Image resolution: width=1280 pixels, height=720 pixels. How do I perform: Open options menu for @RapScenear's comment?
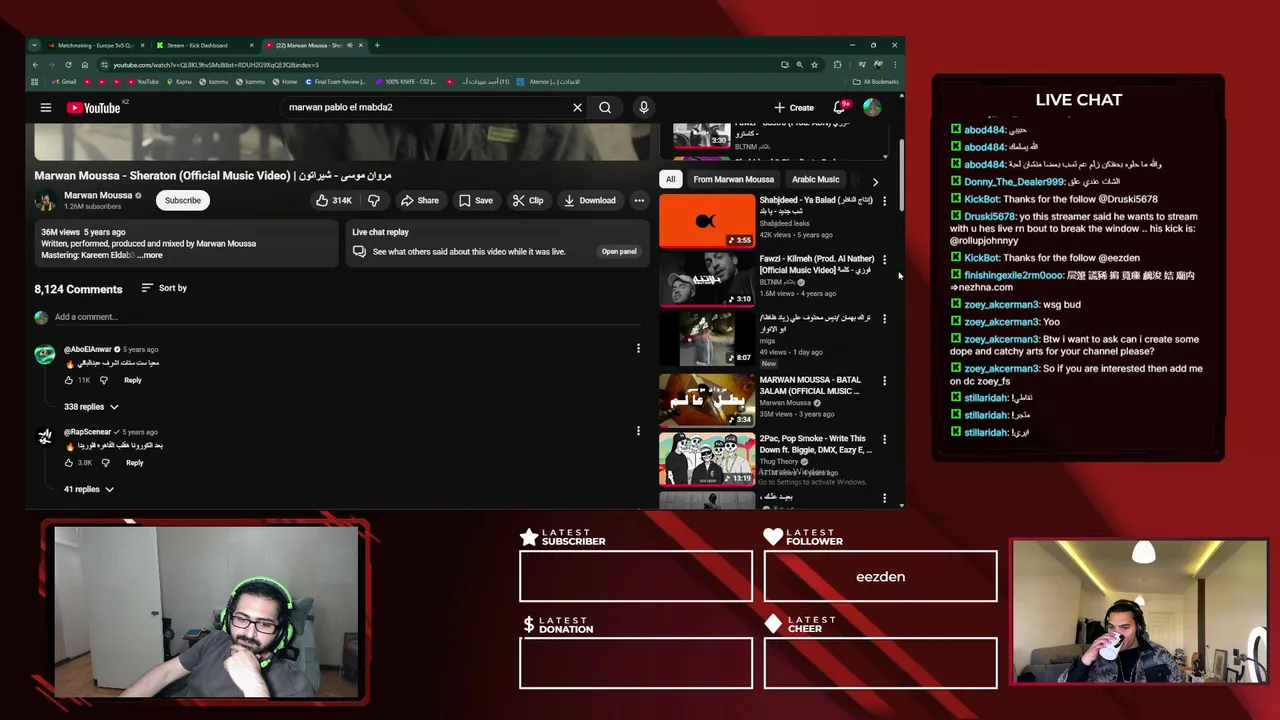[638, 431]
